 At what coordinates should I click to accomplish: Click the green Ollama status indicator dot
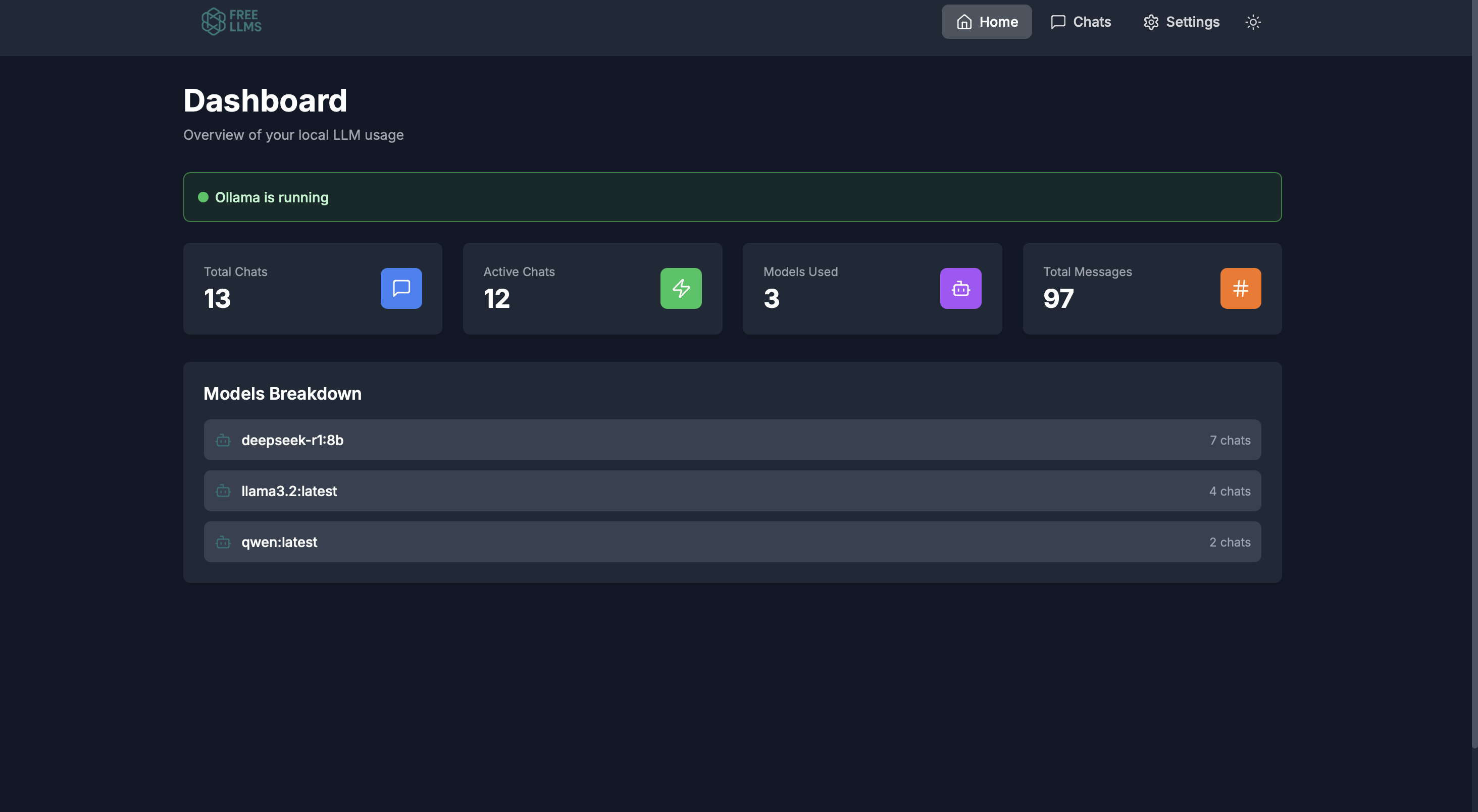[203, 197]
